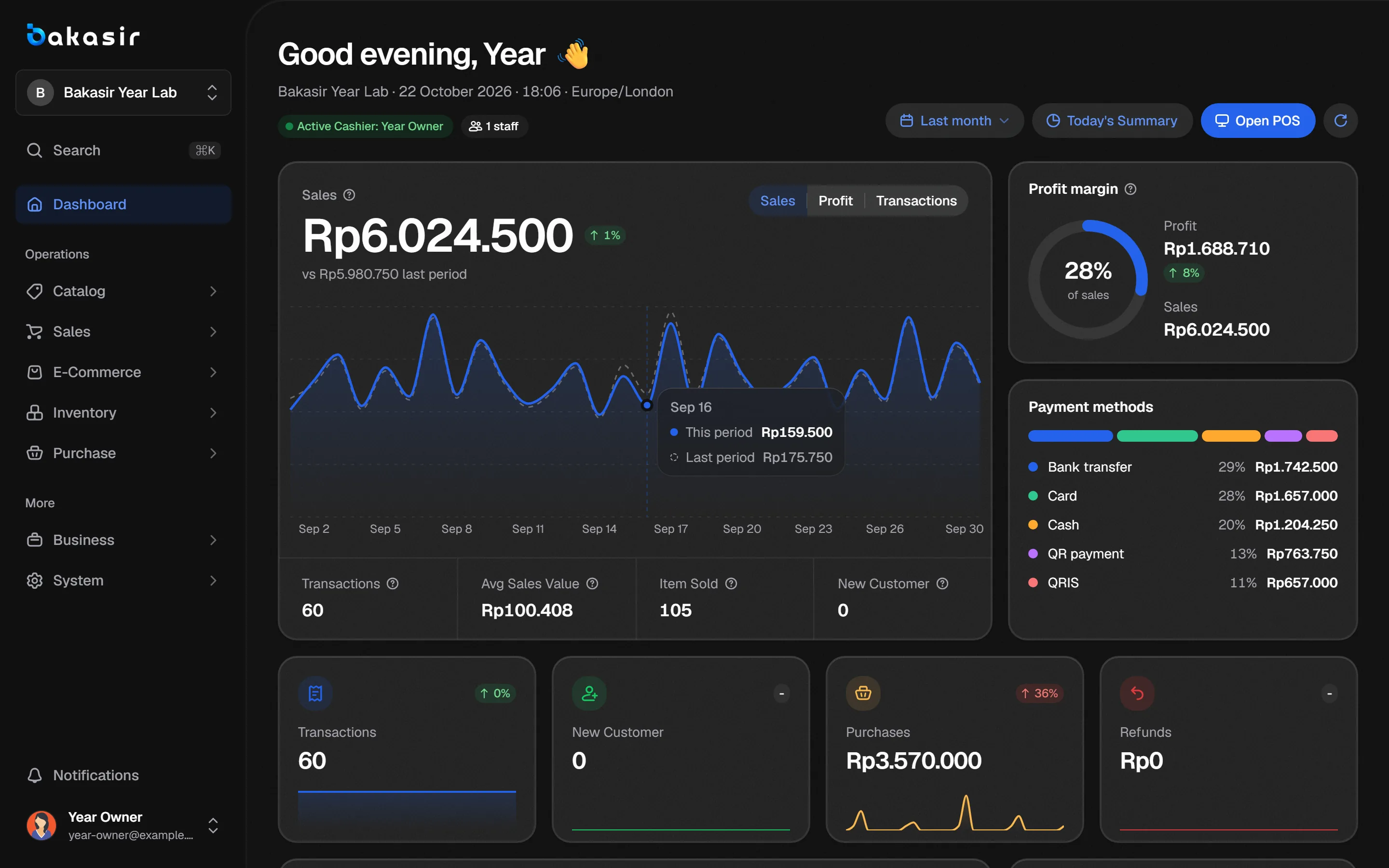The width and height of the screenshot is (1389, 868).
Task: Click the Year Owner avatar
Action: click(x=41, y=826)
